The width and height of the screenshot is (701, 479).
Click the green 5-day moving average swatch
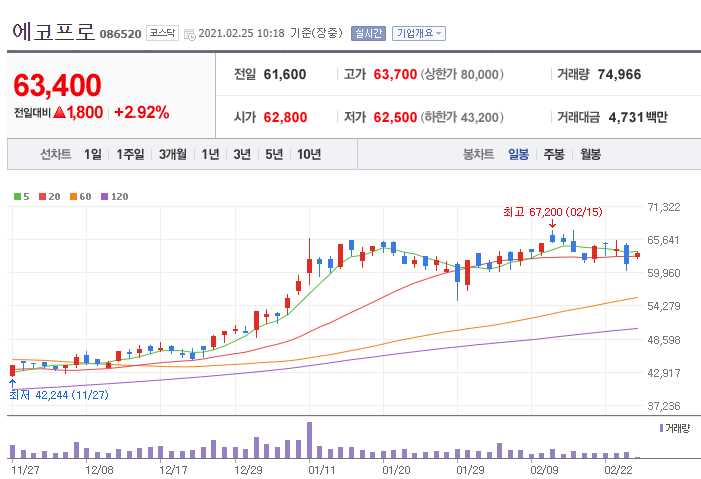[17, 196]
